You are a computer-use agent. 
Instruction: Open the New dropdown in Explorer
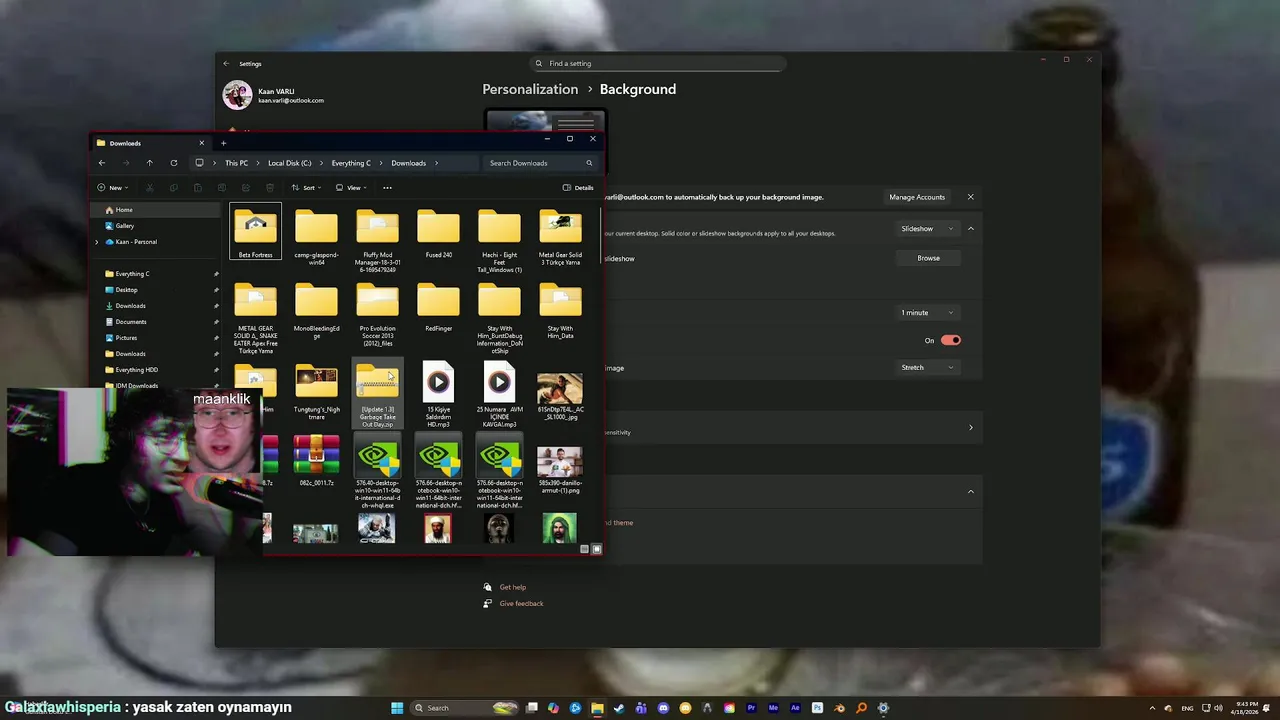pos(113,187)
